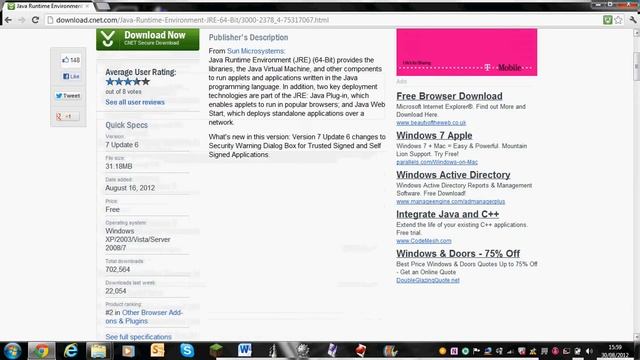Click the '702,564' total downloads value
640x360 pixels.
point(118,269)
